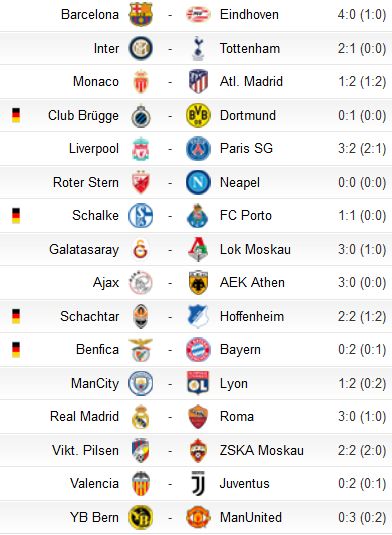Click the Schalke 04 blue crest
Screen dimensions: 392x535
coord(141,216)
